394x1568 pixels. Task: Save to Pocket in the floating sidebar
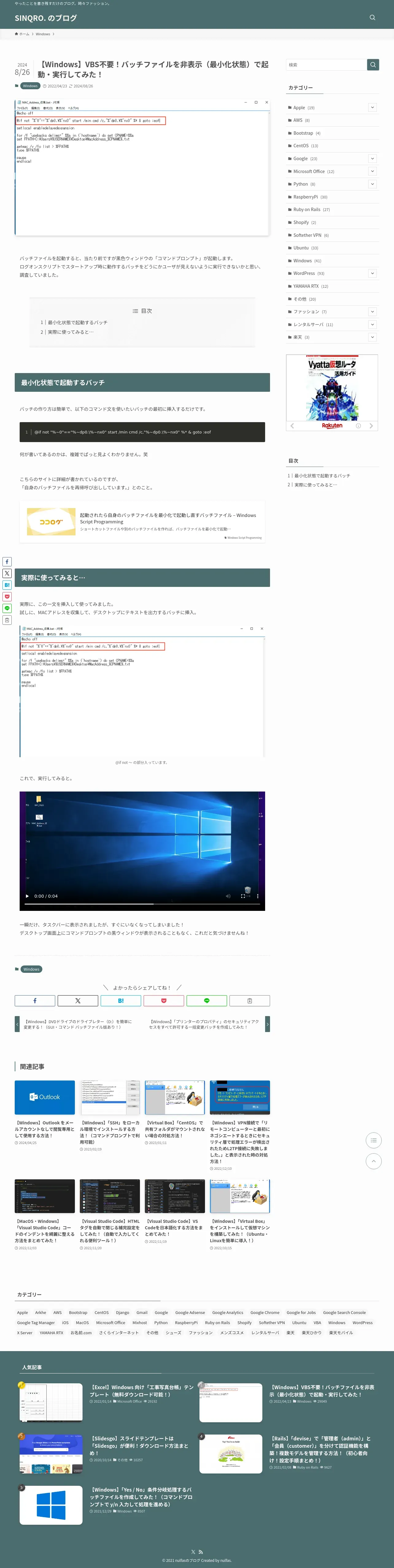[7, 596]
